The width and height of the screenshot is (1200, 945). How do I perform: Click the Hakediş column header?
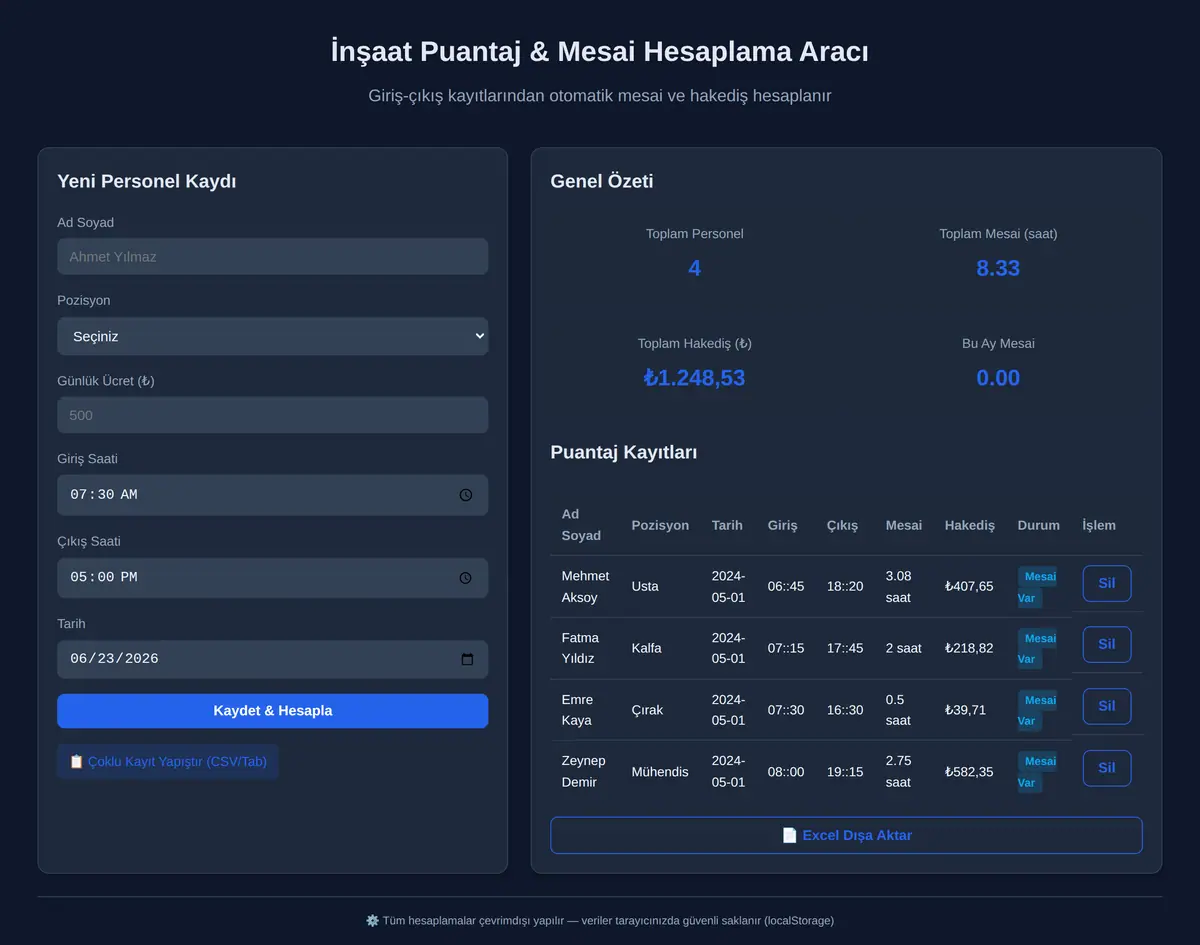tap(970, 525)
